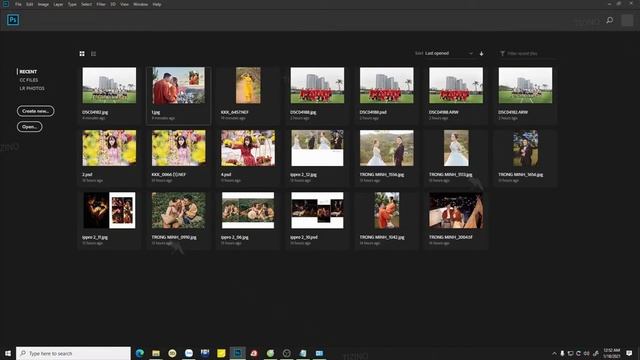Switch recent files to grid view
Viewport: 640px width, 360px height.
[x=82, y=53]
